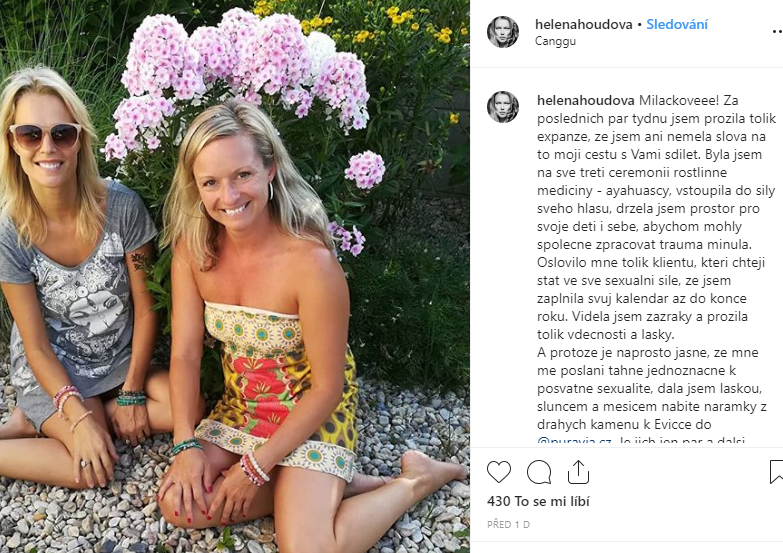Open comments with the speech bubble icon
Image resolution: width=783 pixels, height=553 pixels.
click(539, 472)
